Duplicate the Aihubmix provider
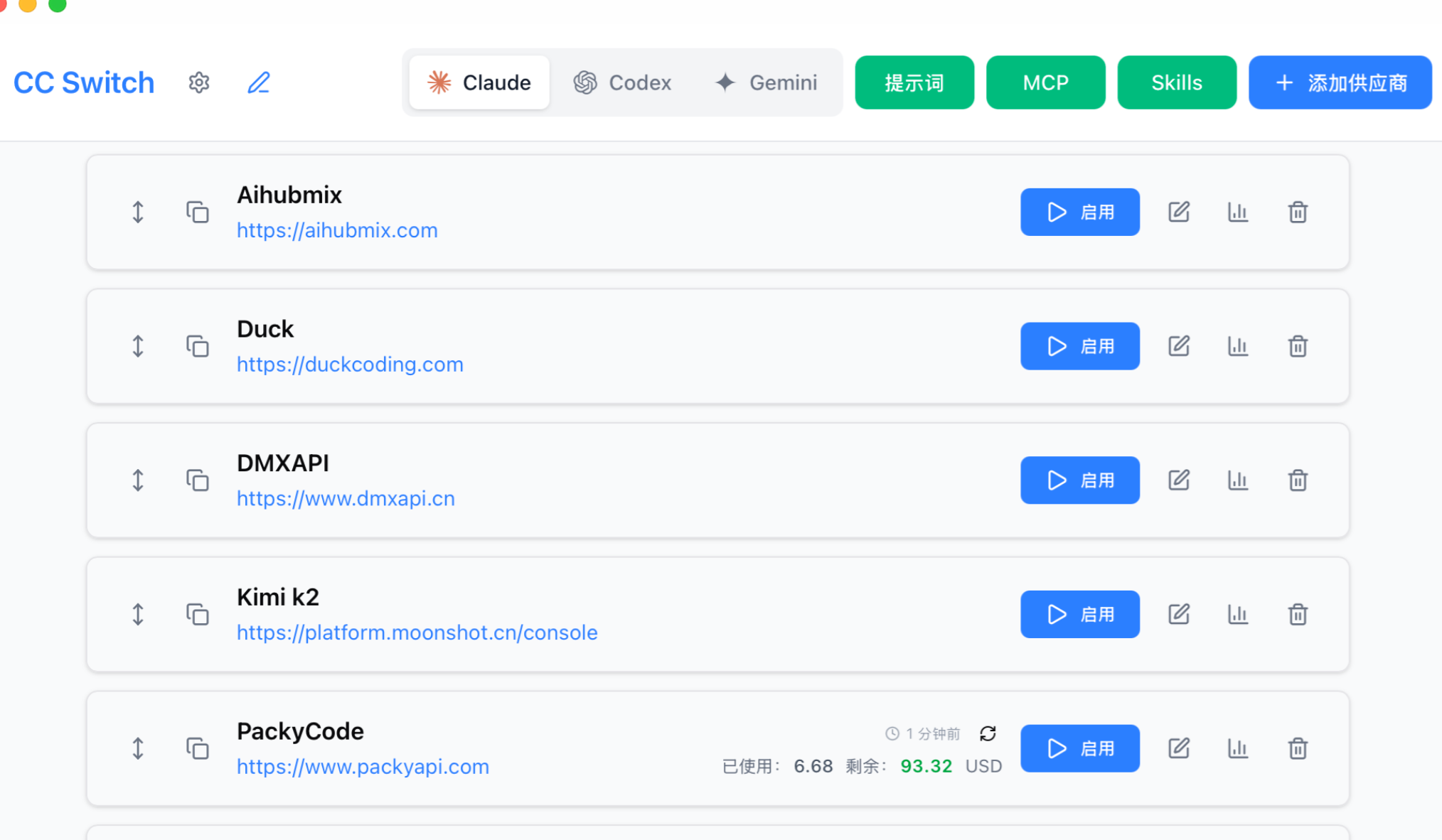Viewport: 1442px width, 840px height. pos(197,212)
